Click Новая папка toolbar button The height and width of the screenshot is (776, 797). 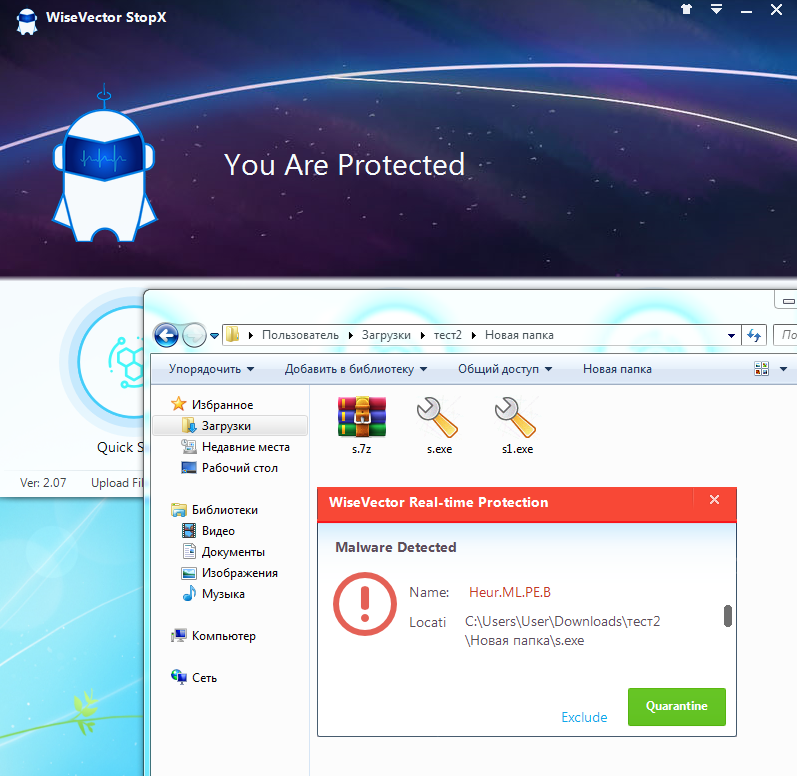click(x=617, y=369)
